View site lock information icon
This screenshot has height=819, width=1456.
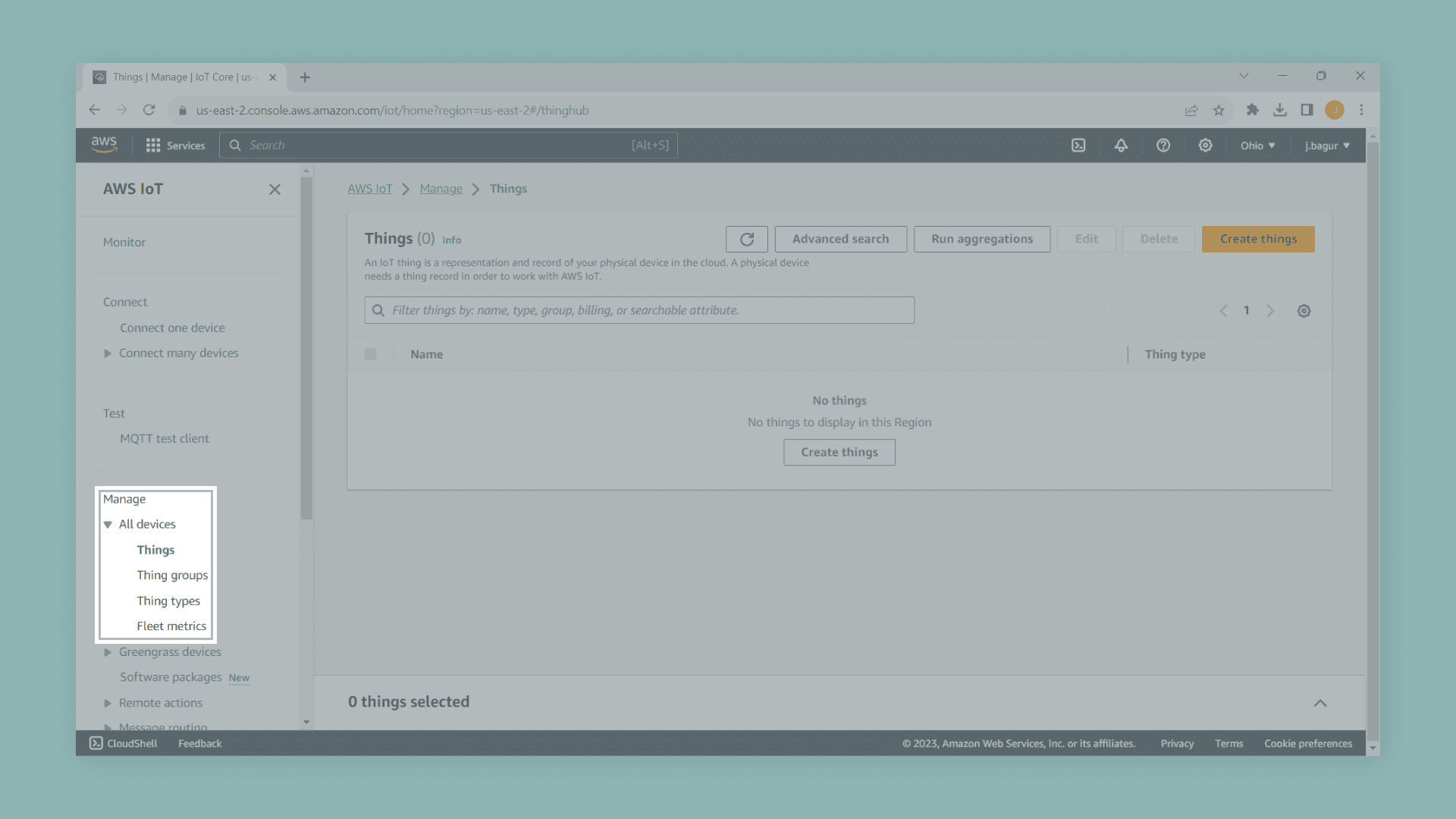(x=183, y=111)
